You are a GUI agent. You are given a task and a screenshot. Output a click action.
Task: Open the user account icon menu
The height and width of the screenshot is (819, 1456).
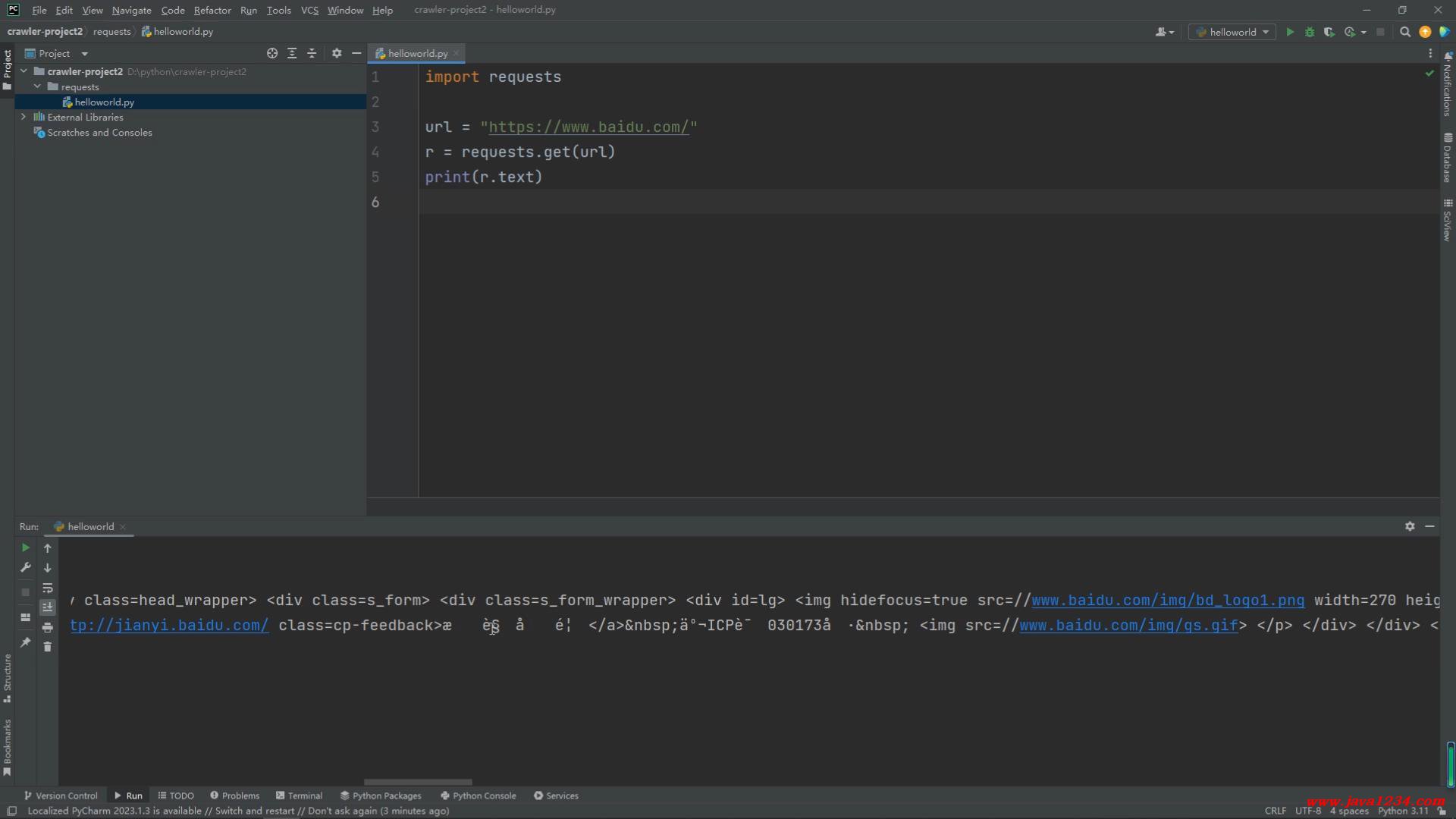tap(1164, 32)
